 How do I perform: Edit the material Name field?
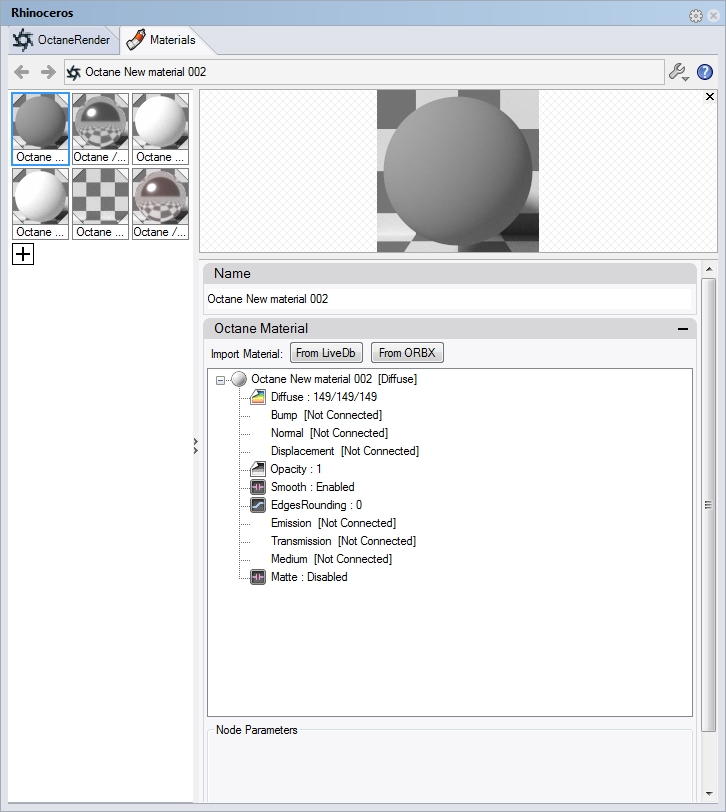click(449, 299)
